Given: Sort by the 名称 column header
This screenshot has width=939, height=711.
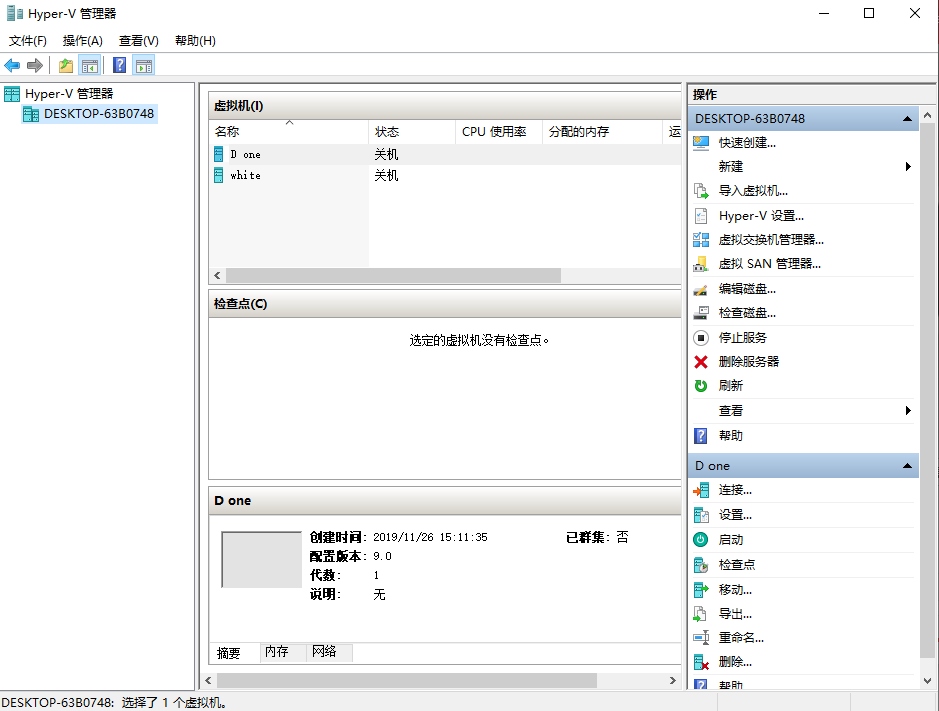Looking at the screenshot, I should click(288, 132).
